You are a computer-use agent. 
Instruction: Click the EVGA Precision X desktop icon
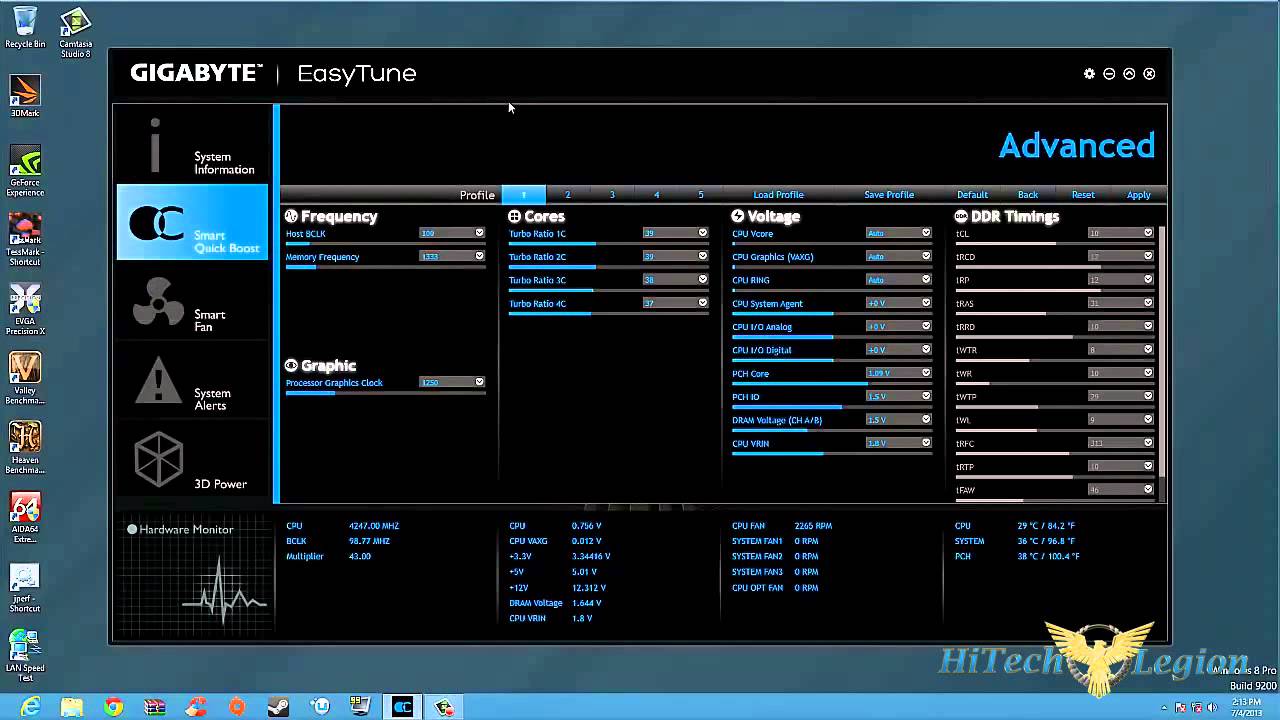(x=25, y=310)
